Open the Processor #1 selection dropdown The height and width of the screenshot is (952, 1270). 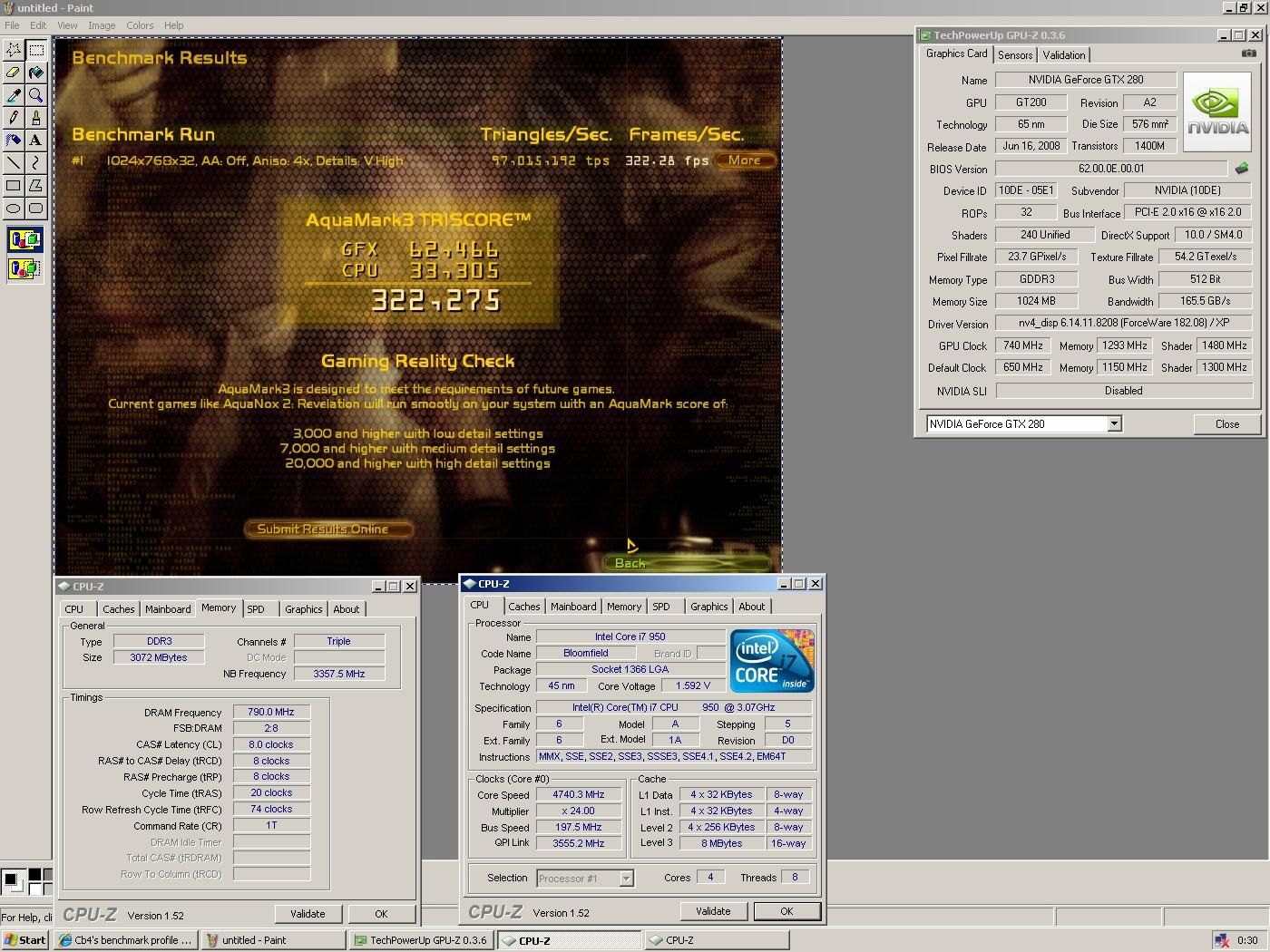[x=625, y=878]
